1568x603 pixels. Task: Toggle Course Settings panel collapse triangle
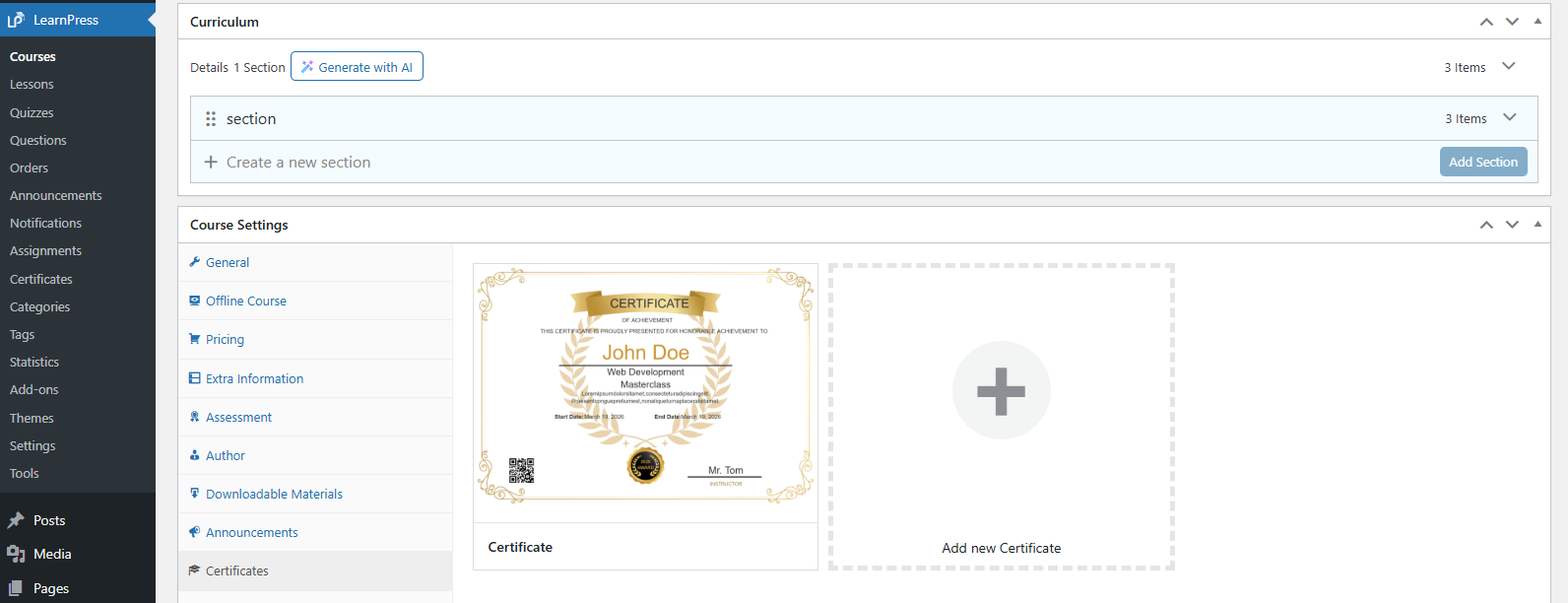(1537, 224)
